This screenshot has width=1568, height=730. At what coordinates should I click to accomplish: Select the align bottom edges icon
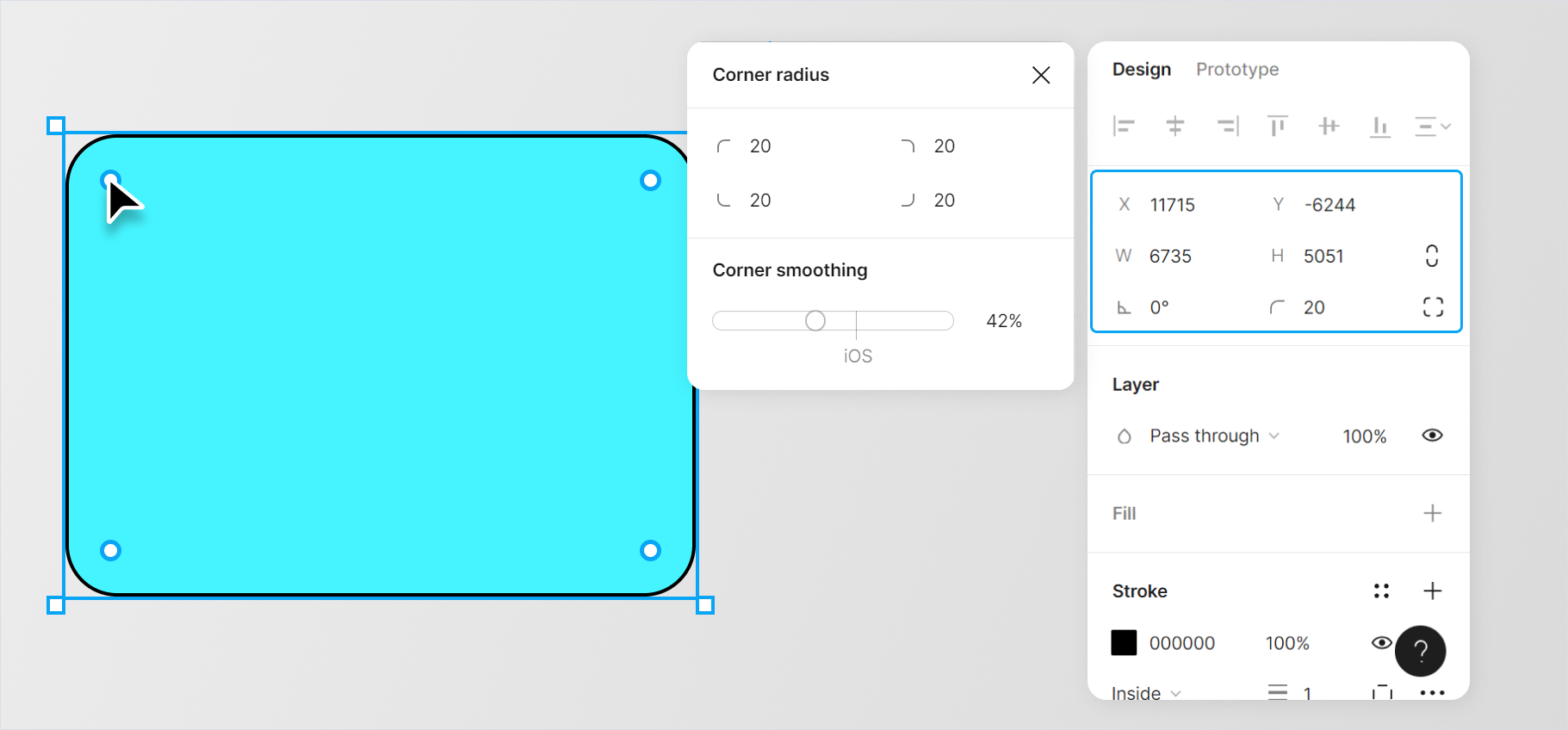coord(1379,127)
